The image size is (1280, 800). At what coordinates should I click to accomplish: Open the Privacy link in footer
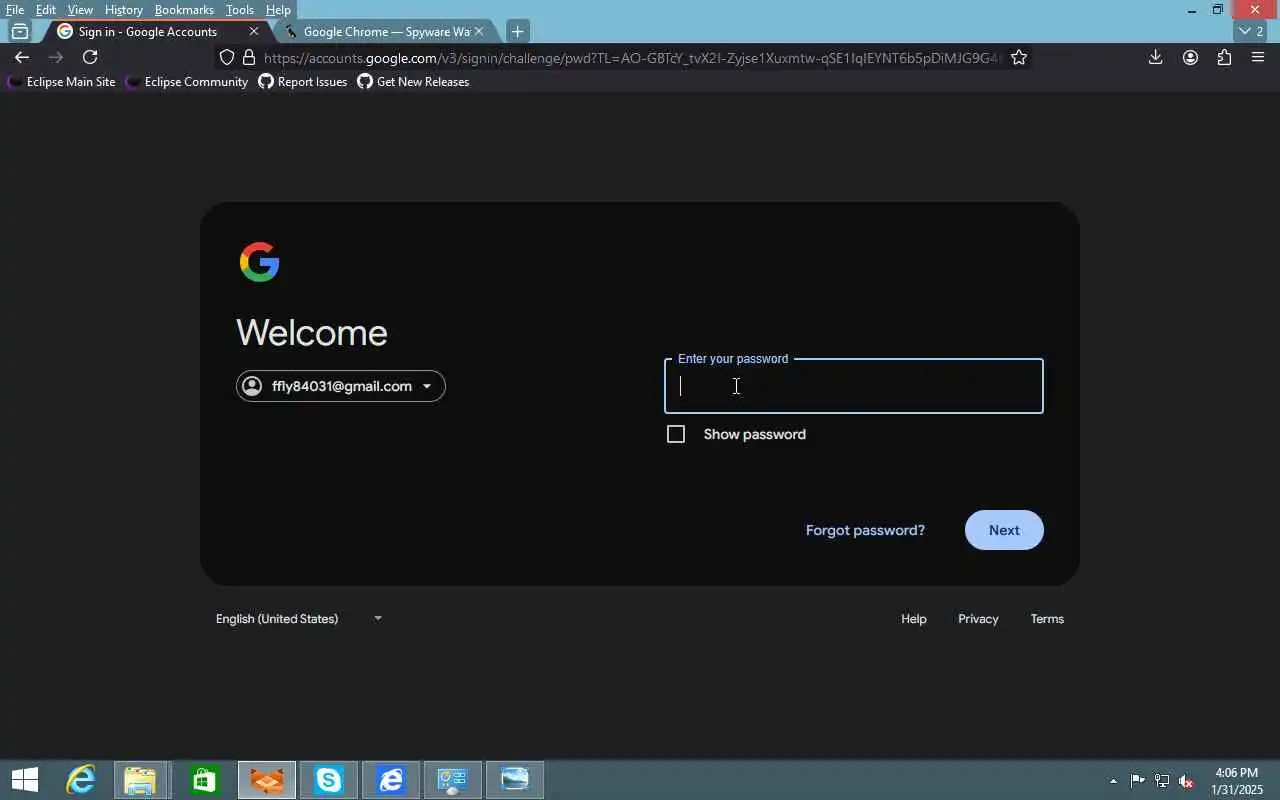978,619
